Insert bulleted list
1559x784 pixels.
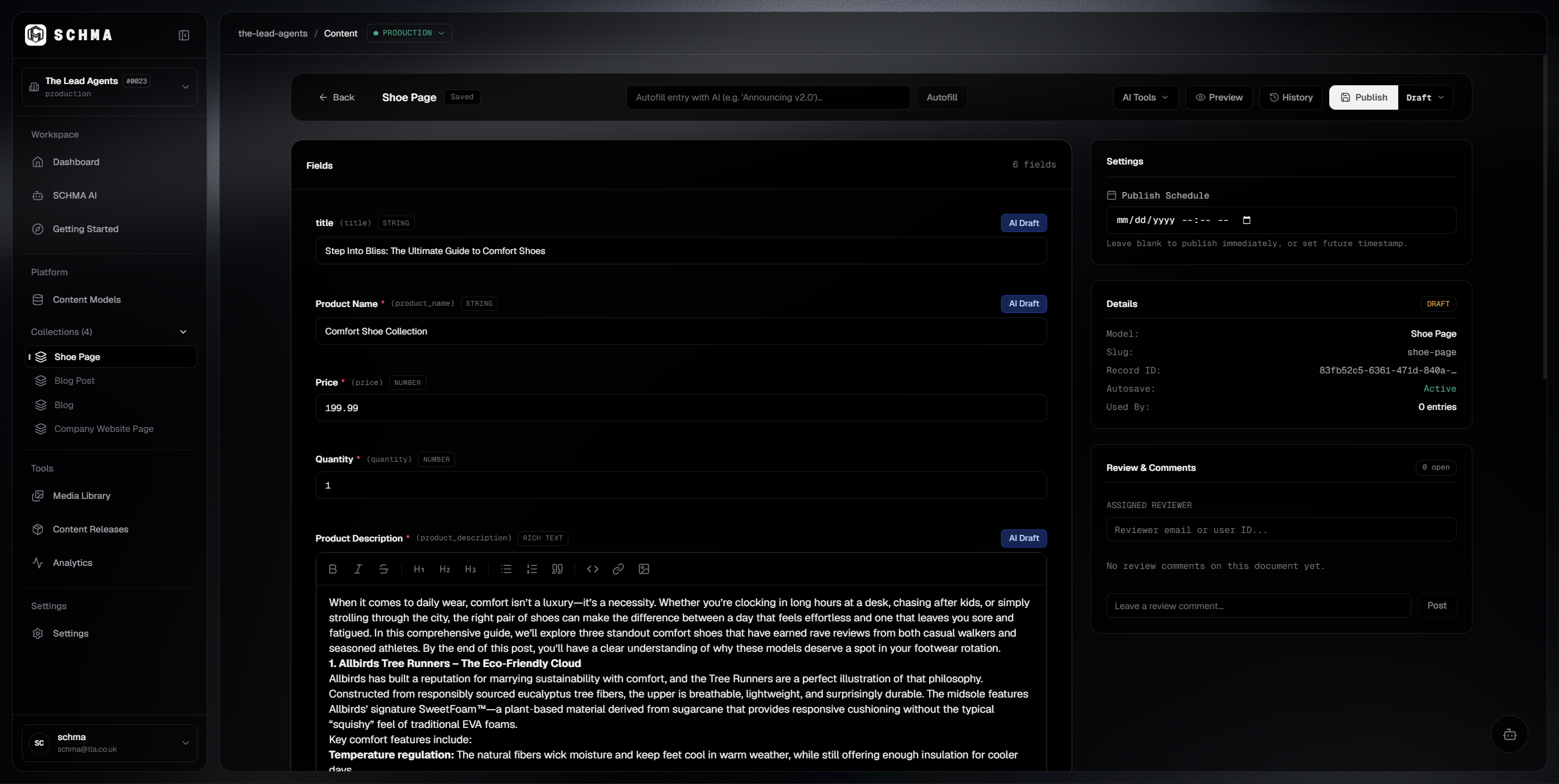(x=506, y=569)
